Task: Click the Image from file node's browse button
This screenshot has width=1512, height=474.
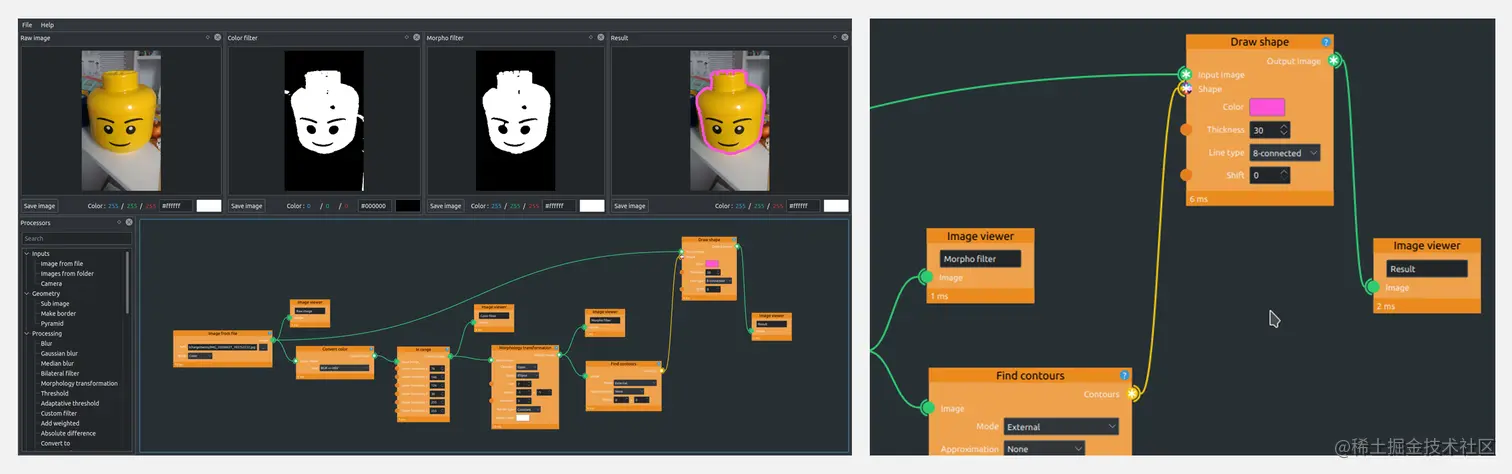Action: [x=263, y=347]
